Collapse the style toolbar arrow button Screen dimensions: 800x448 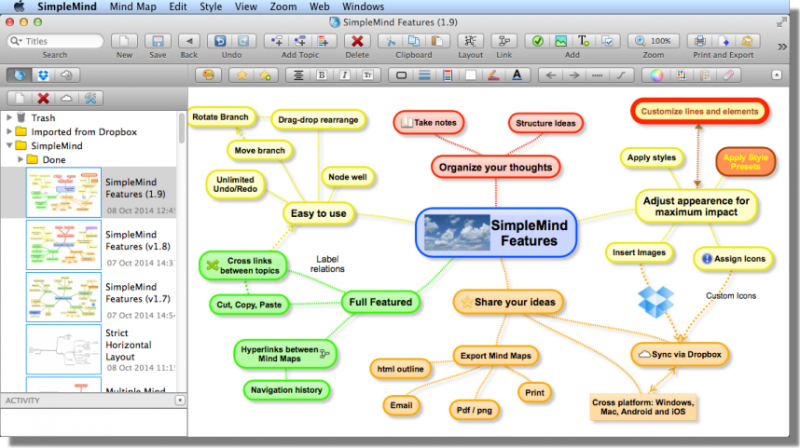click(776, 75)
